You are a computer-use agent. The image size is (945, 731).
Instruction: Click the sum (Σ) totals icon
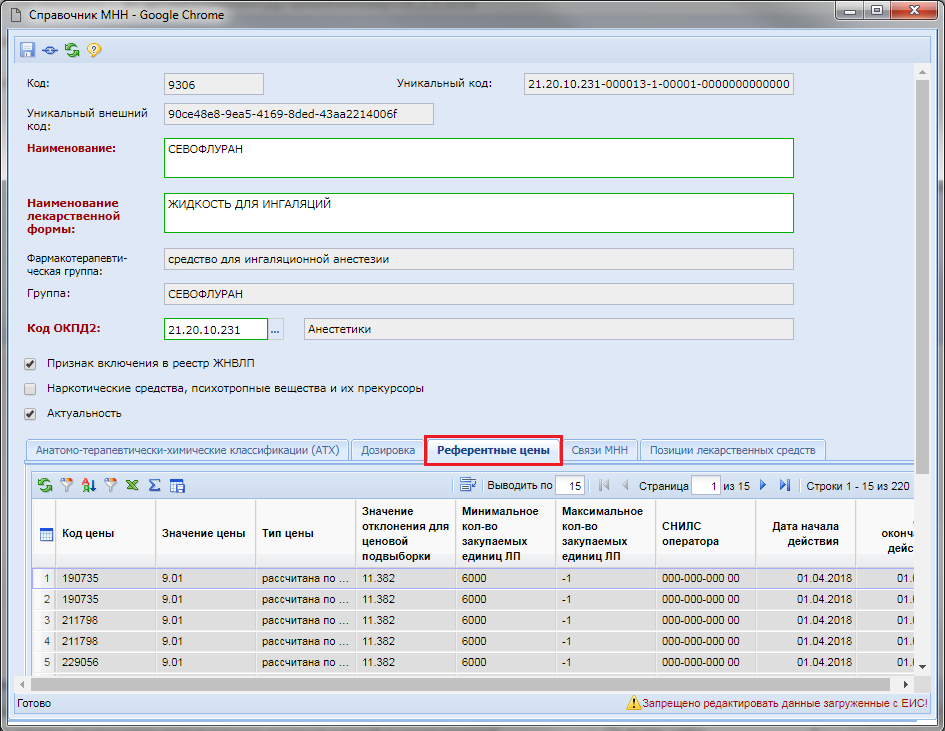coord(154,485)
